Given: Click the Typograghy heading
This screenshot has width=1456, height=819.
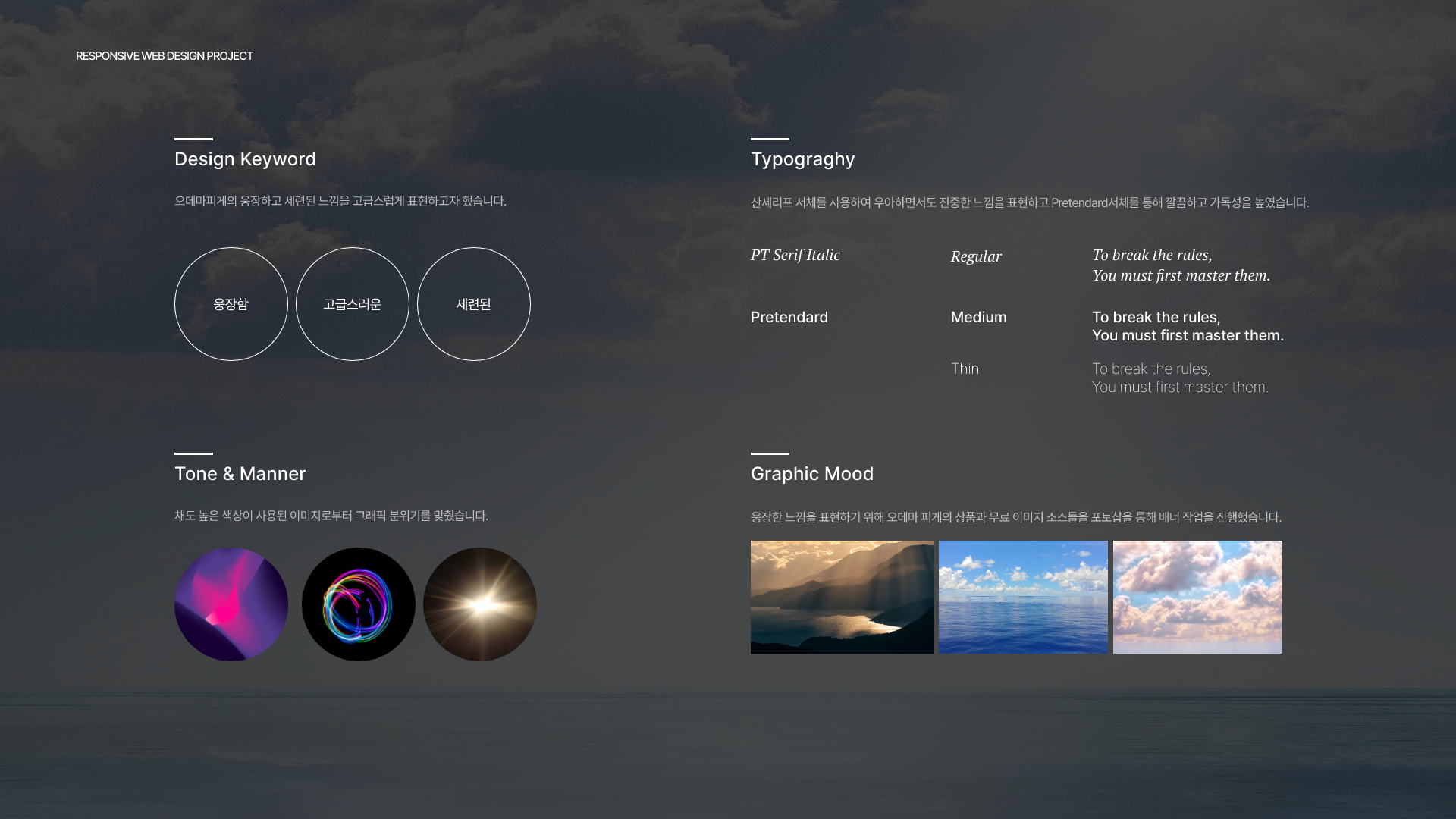Looking at the screenshot, I should point(802,159).
